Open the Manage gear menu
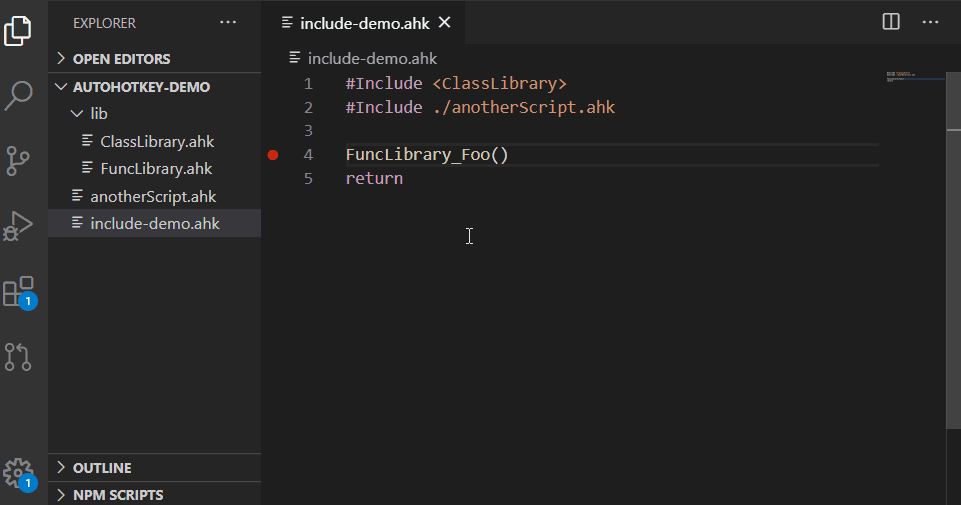The image size is (961, 505). pyautogui.click(x=19, y=474)
